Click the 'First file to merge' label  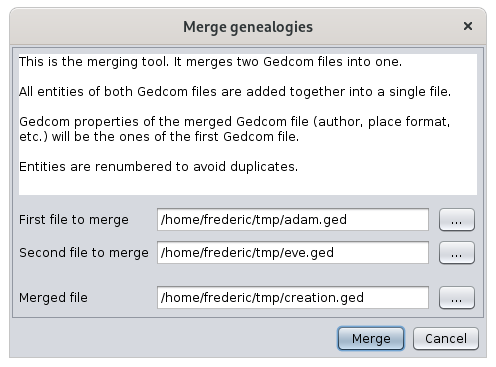click(x=74, y=220)
